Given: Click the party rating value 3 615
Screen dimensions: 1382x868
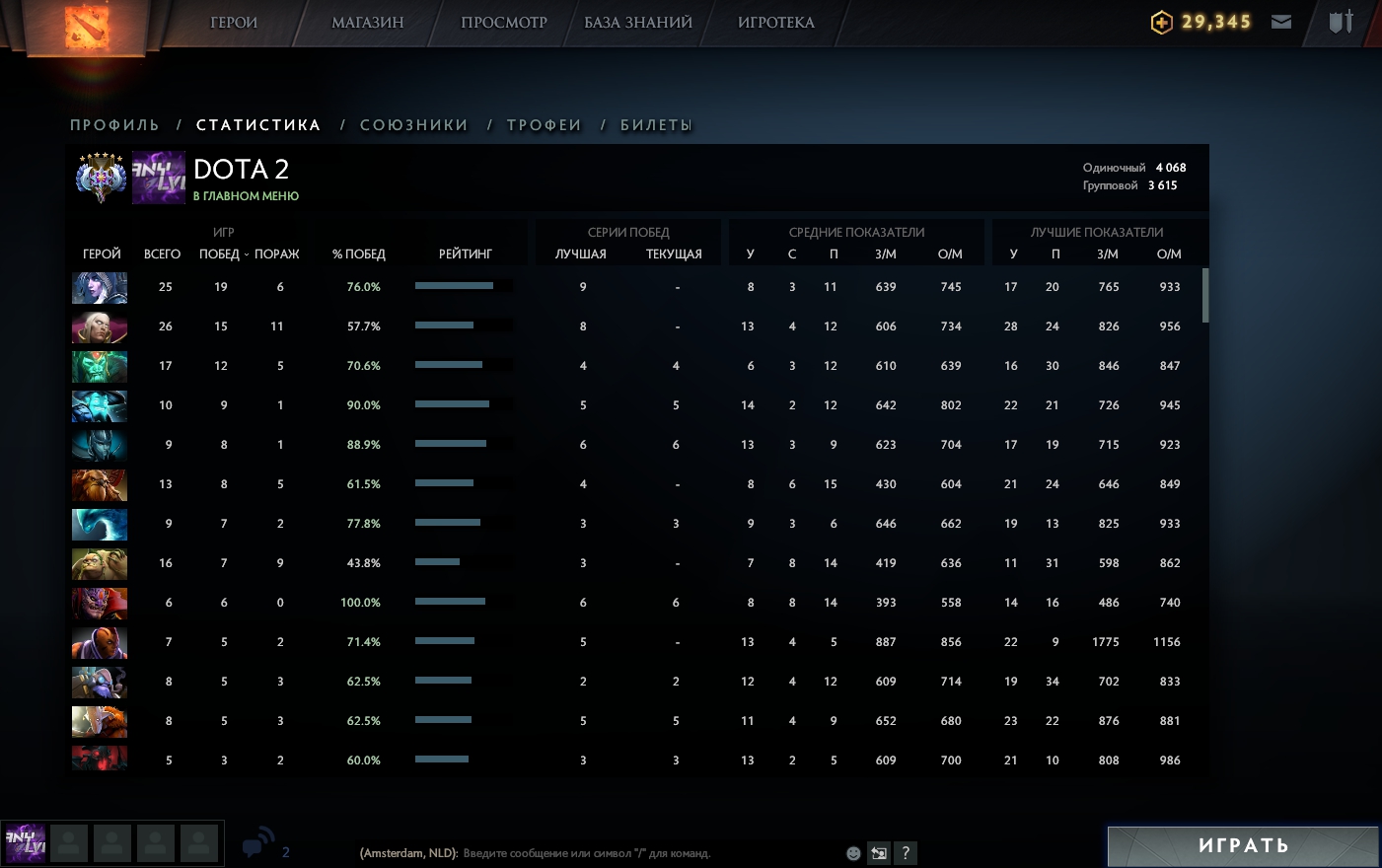Looking at the screenshot, I should pyautogui.click(x=1163, y=185).
